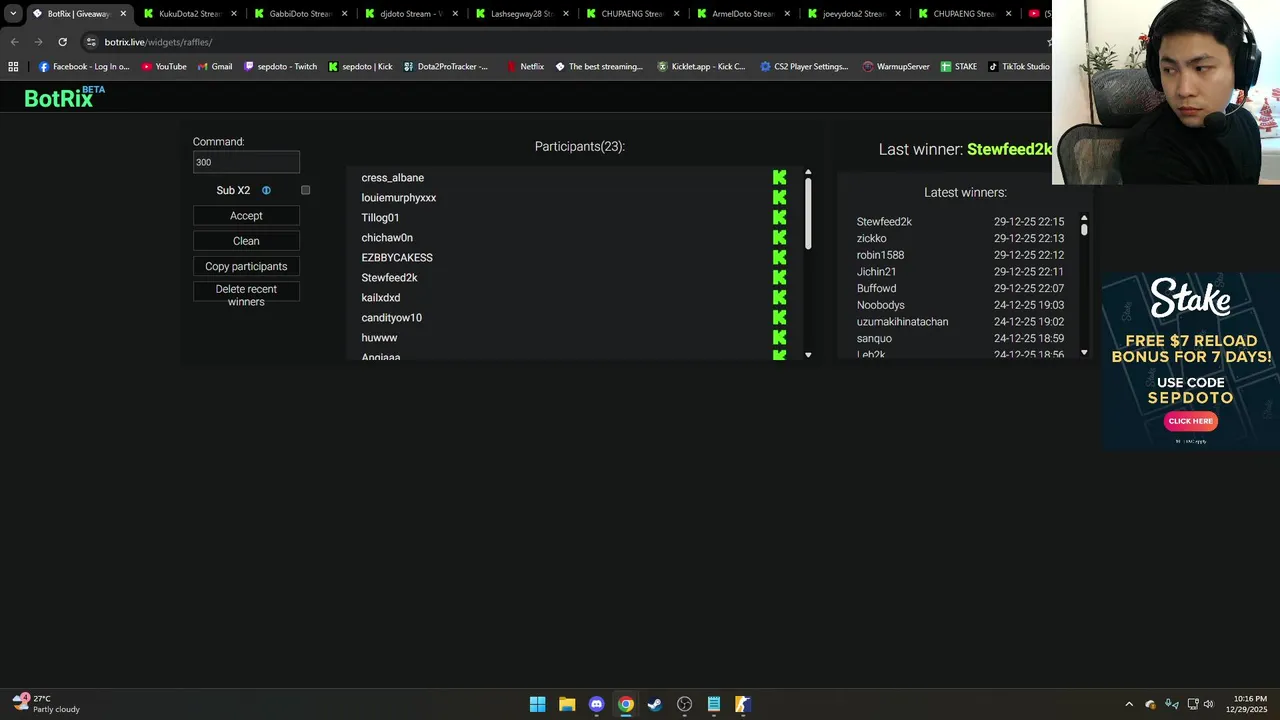Click the Kick icon beside candityow10
Screen dimensions: 1280x720
coord(779,318)
